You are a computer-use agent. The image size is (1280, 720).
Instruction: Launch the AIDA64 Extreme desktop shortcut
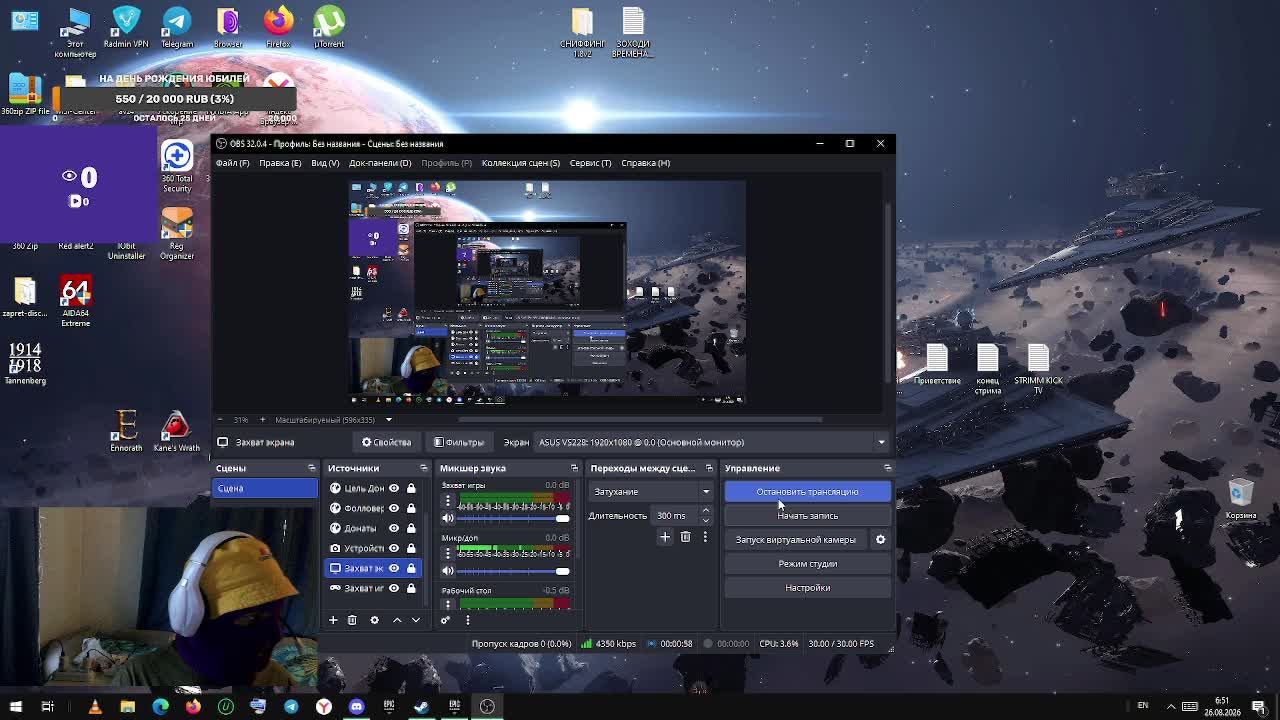click(x=75, y=302)
